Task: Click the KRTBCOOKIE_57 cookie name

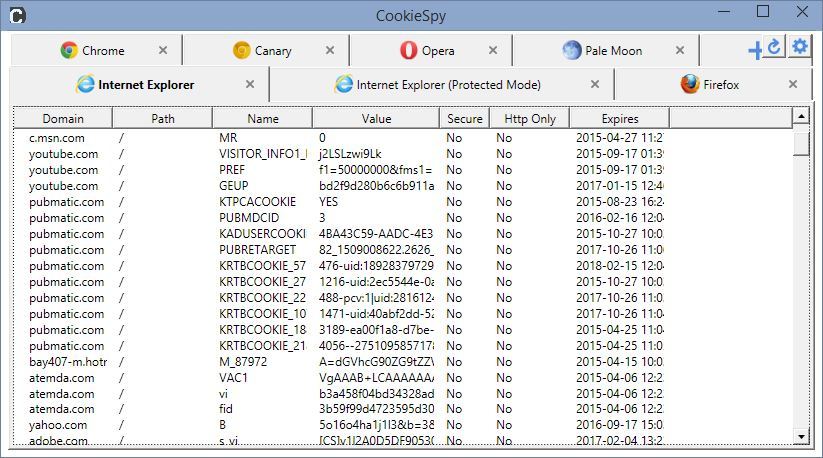Action: coord(262,265)
